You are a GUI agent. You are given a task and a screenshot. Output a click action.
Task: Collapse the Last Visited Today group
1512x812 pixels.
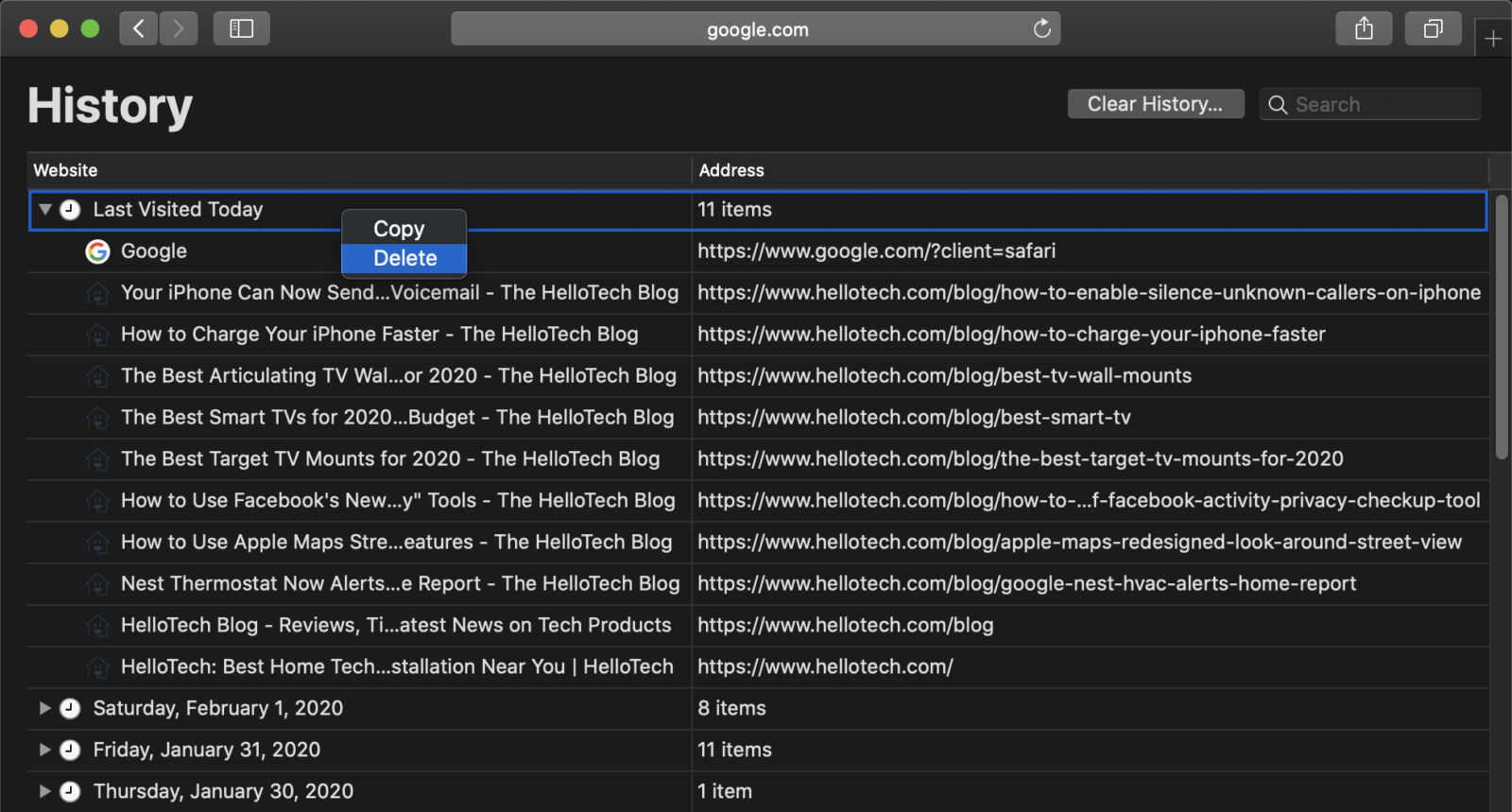(44, 209)
